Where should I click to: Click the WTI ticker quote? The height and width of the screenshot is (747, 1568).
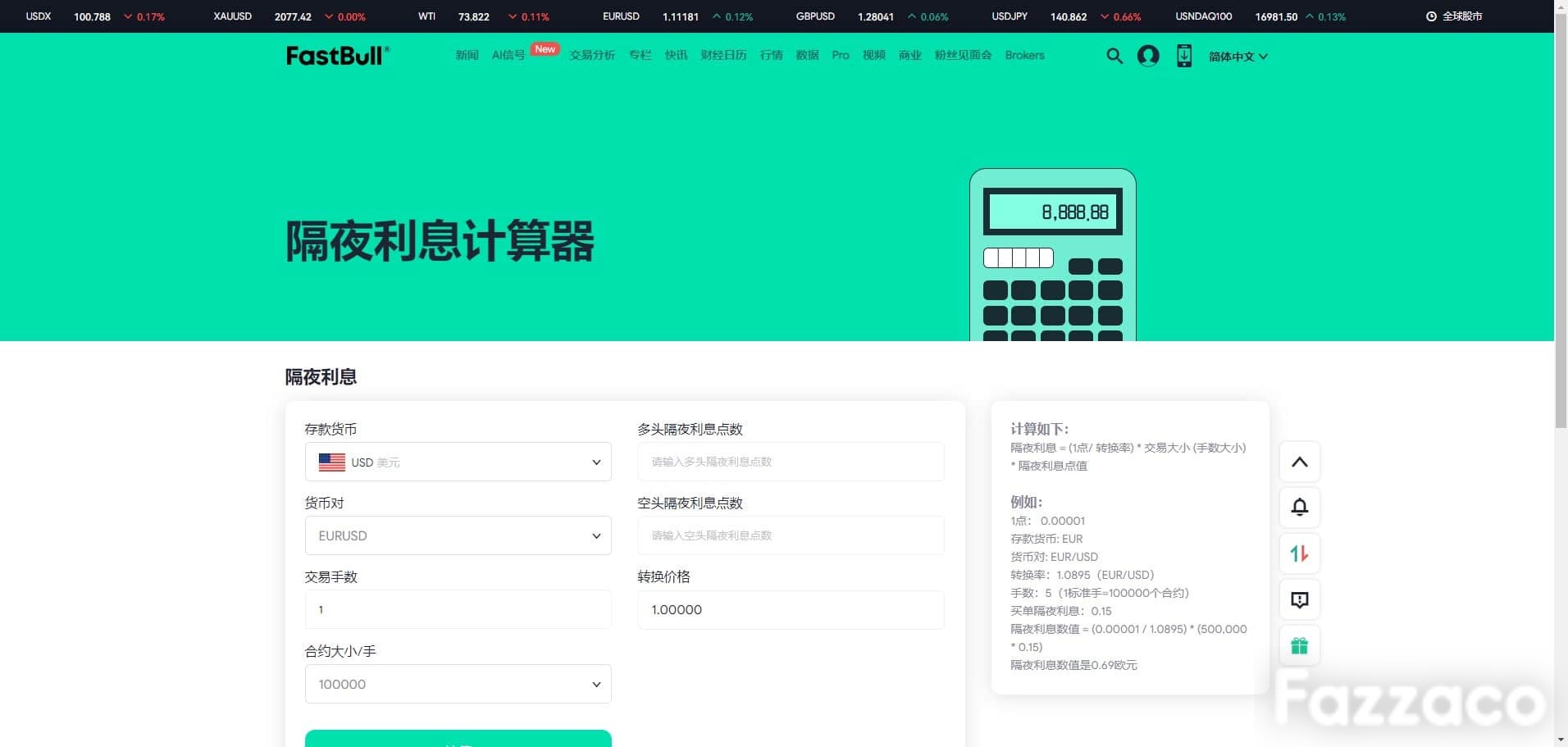coord(484,16)
